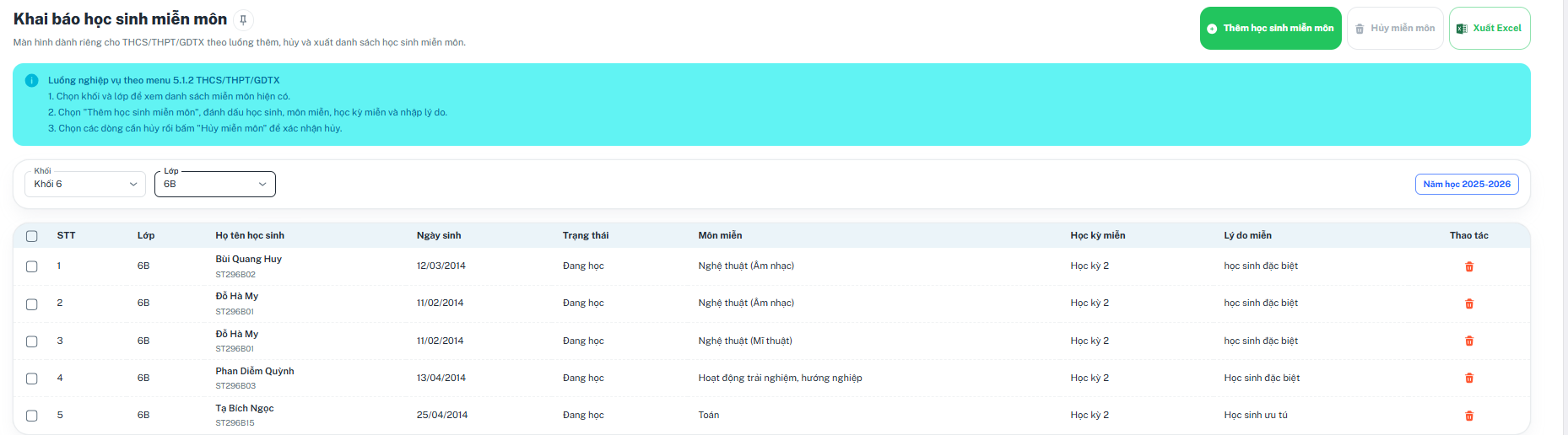The image size is (1568, 435).
Task: Click the Trạng thái column header
Action: 586,235
